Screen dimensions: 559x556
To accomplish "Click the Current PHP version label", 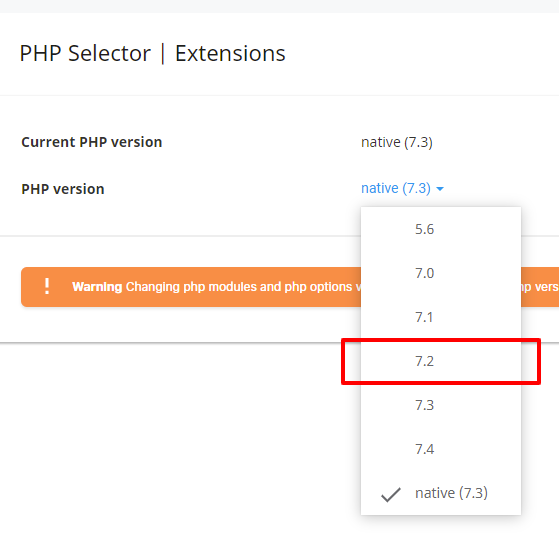I will tap(92, 142).
